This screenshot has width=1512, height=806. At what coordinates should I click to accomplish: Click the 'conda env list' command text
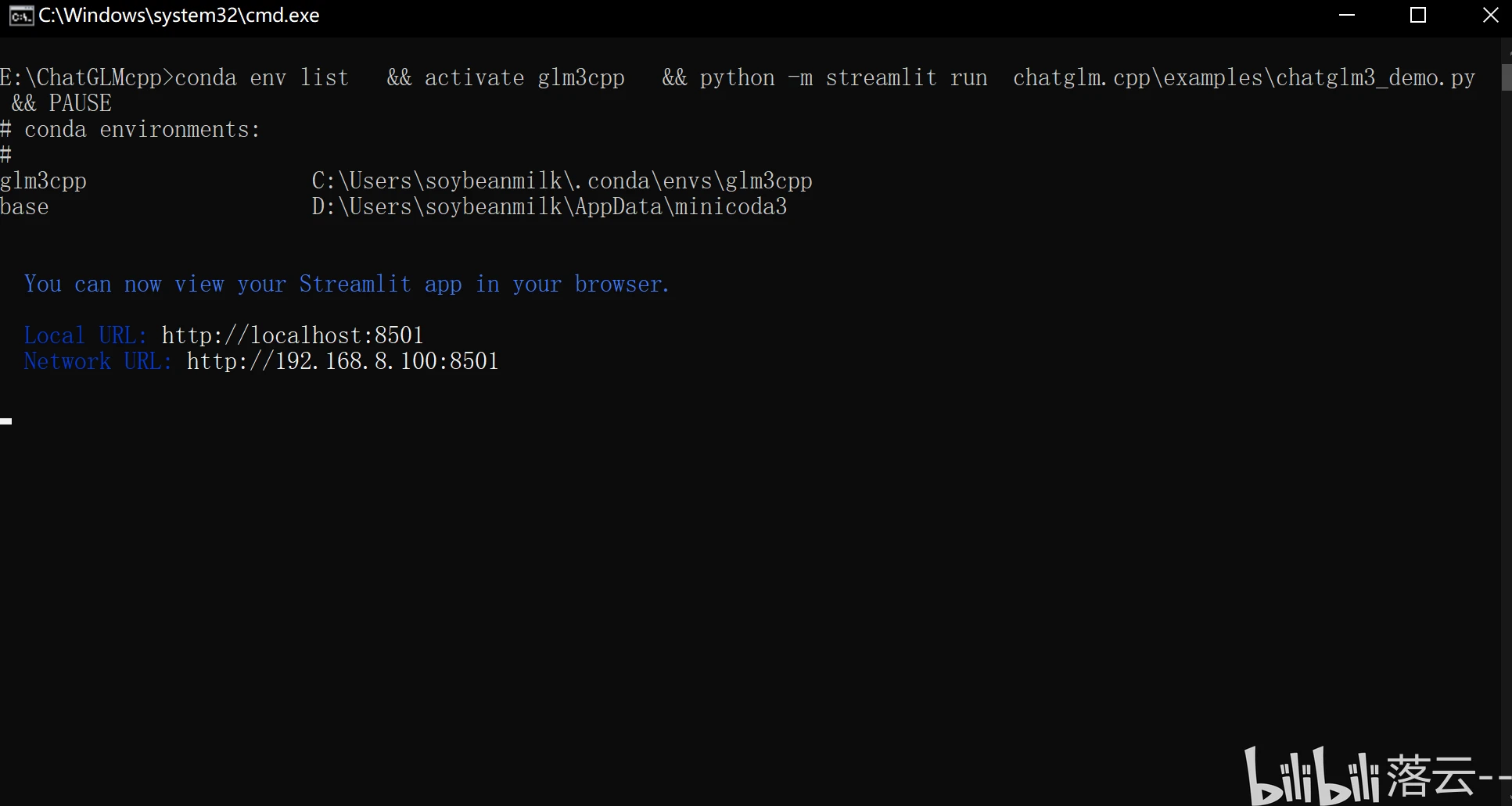coord(261,78)
